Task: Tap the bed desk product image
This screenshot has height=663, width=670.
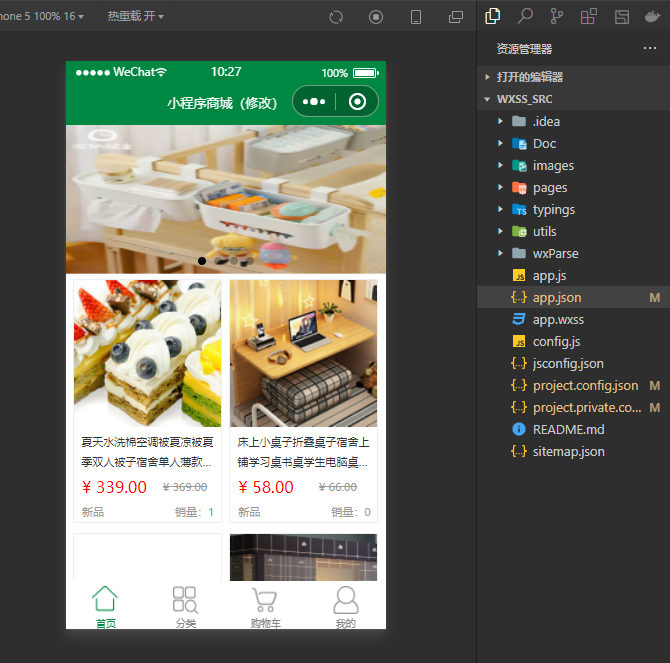Action: (x=303, y=353)
